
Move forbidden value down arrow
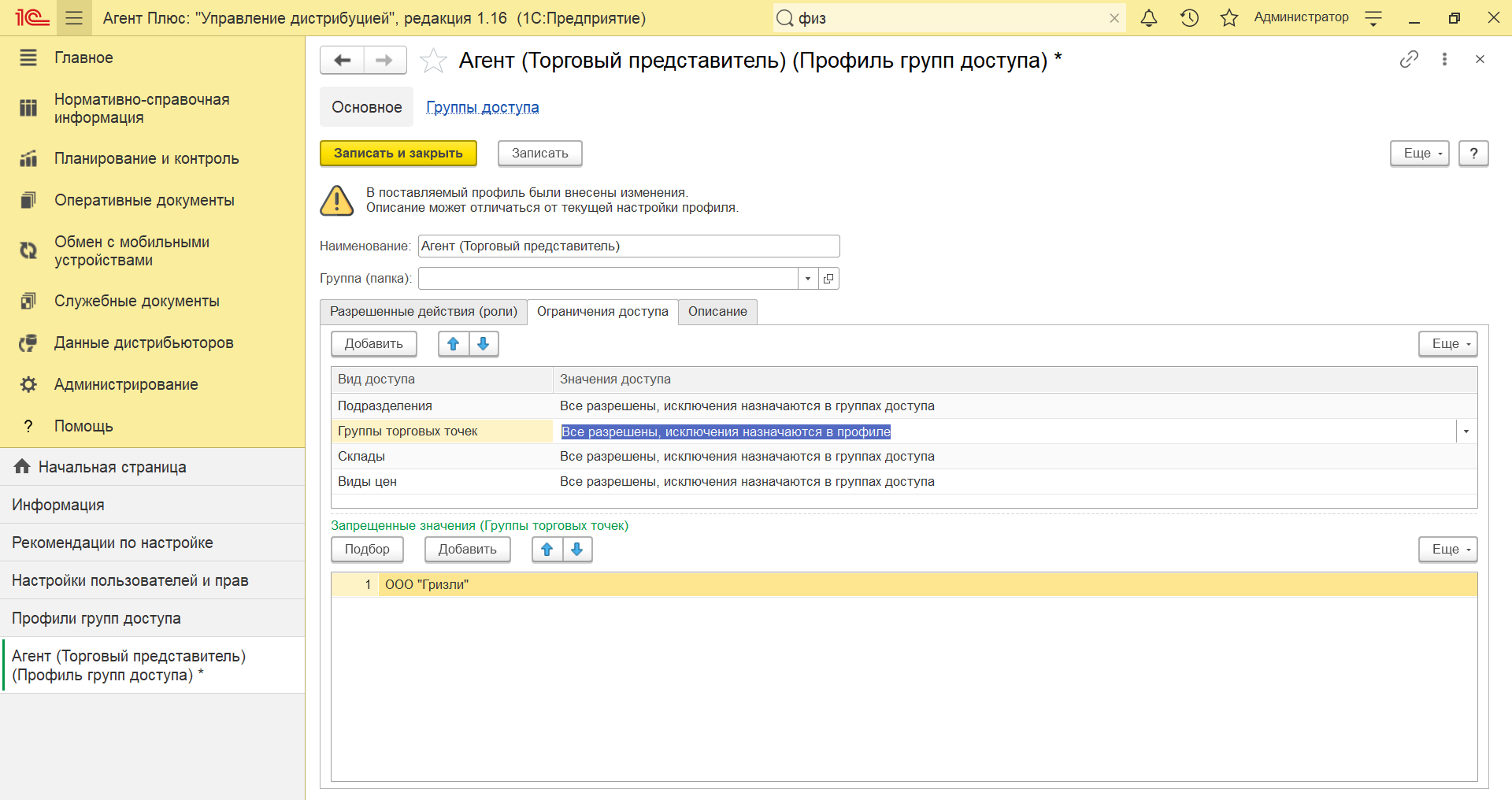click(x=577, y=550)
